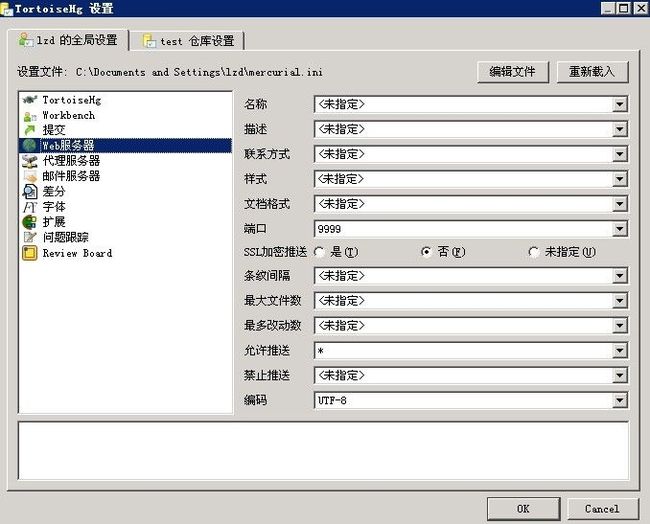Click the 编辑文件 button
This screenshot has height=524, width=650.
coord(513,72)
